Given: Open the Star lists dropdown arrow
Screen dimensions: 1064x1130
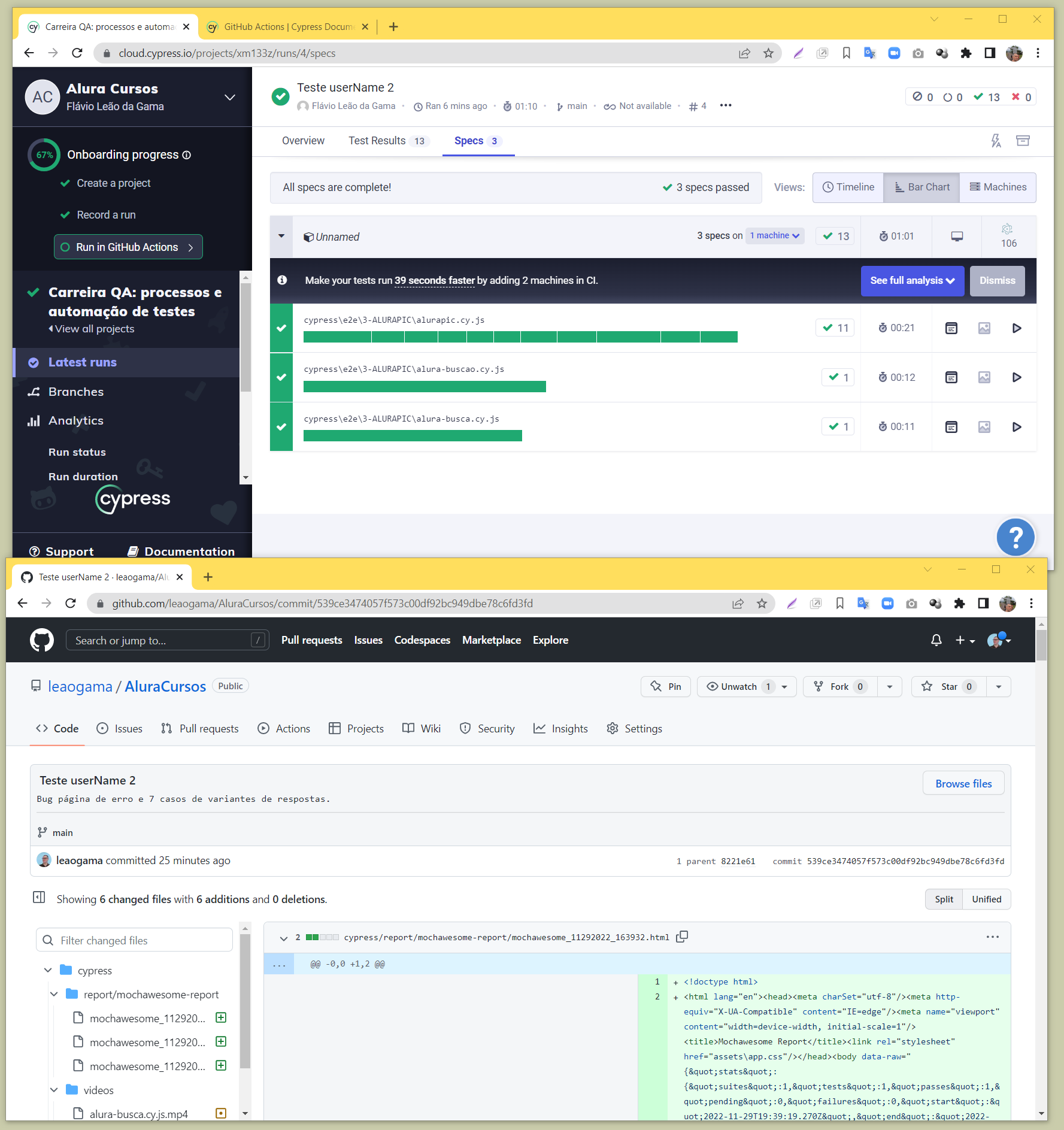Looking at the screenshot, I should (x=999, y=687).
